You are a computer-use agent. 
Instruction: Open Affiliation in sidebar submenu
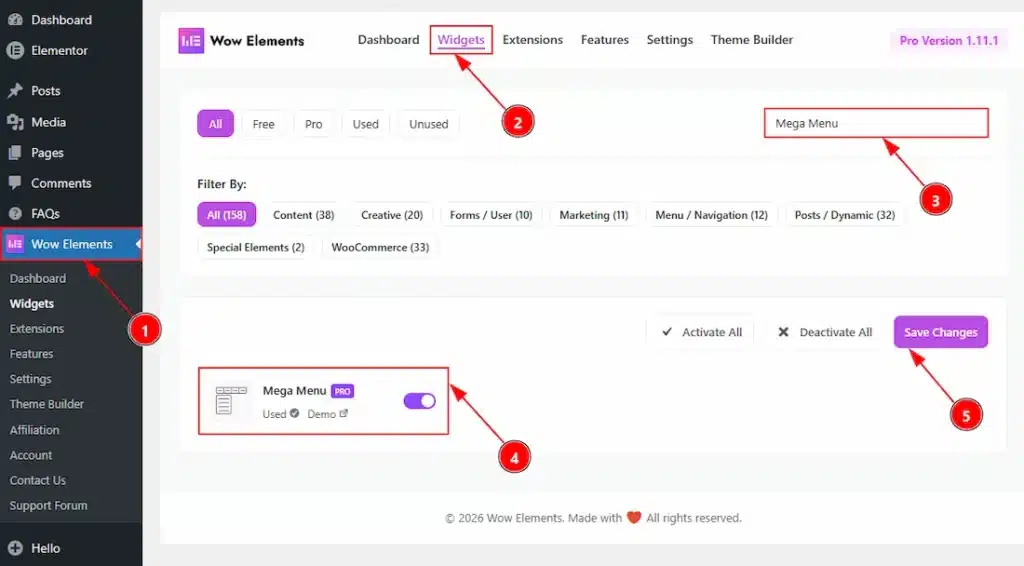tap(34, 430)
